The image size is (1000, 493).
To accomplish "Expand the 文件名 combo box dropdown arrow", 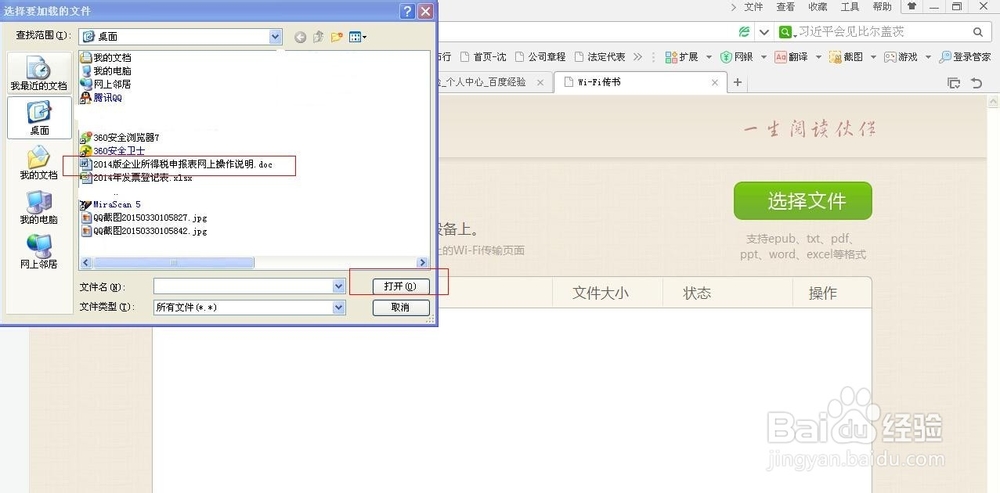I will pos(339,287).
